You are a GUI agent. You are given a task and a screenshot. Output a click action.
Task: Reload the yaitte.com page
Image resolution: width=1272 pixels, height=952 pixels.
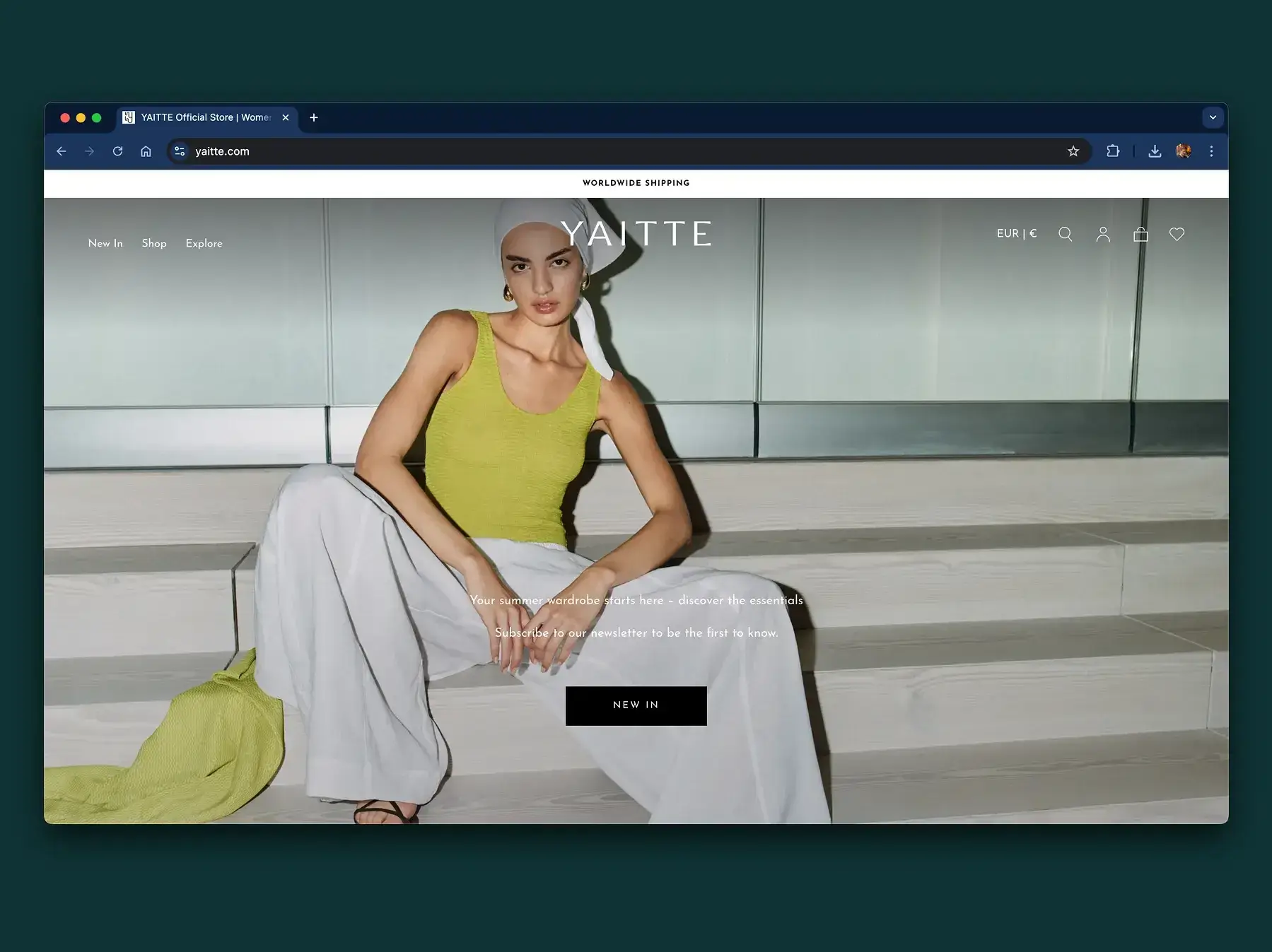tap(117, 151)
